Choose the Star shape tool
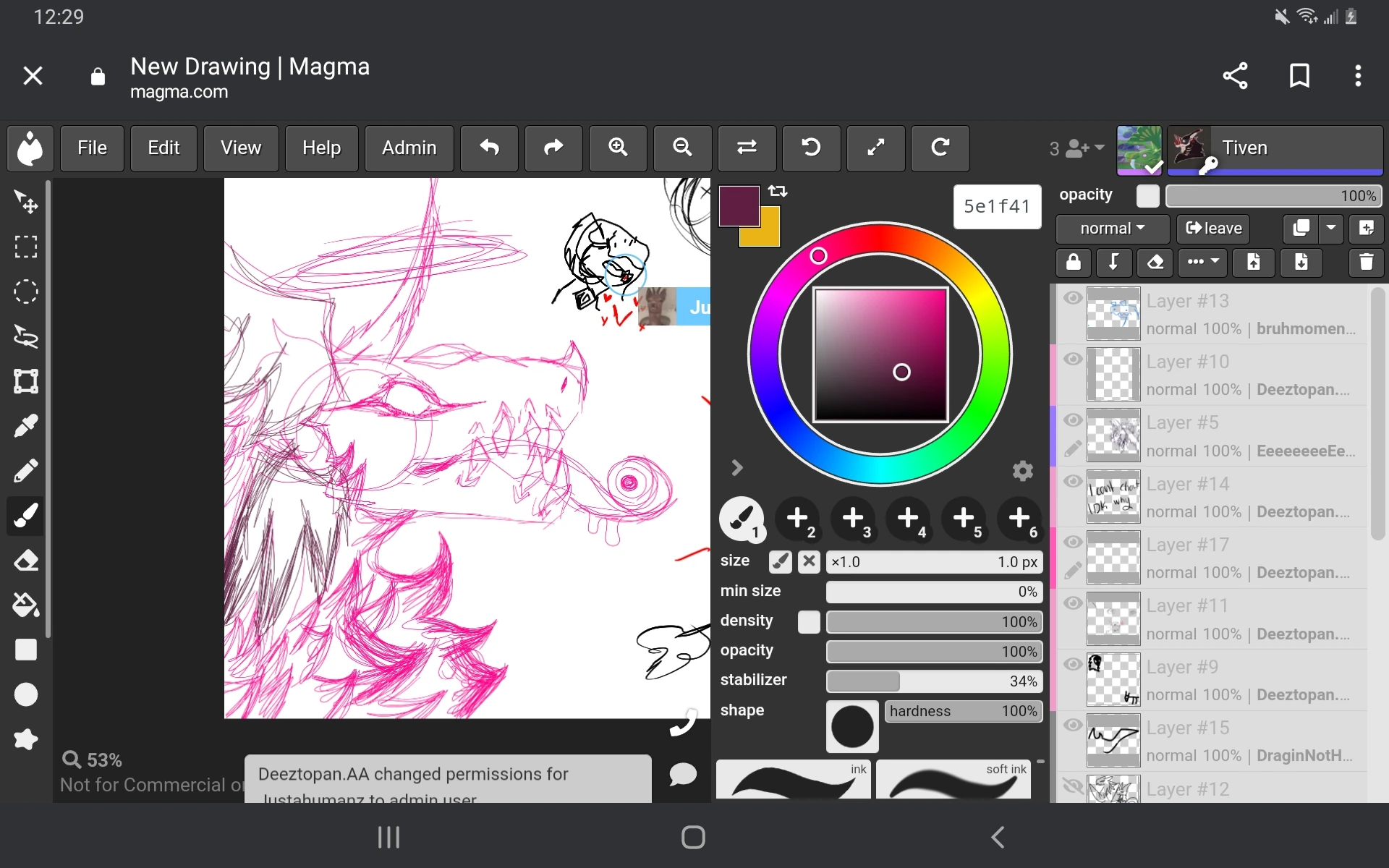The height and width of the screenshot is (868, 1389). tap(26, 739)
